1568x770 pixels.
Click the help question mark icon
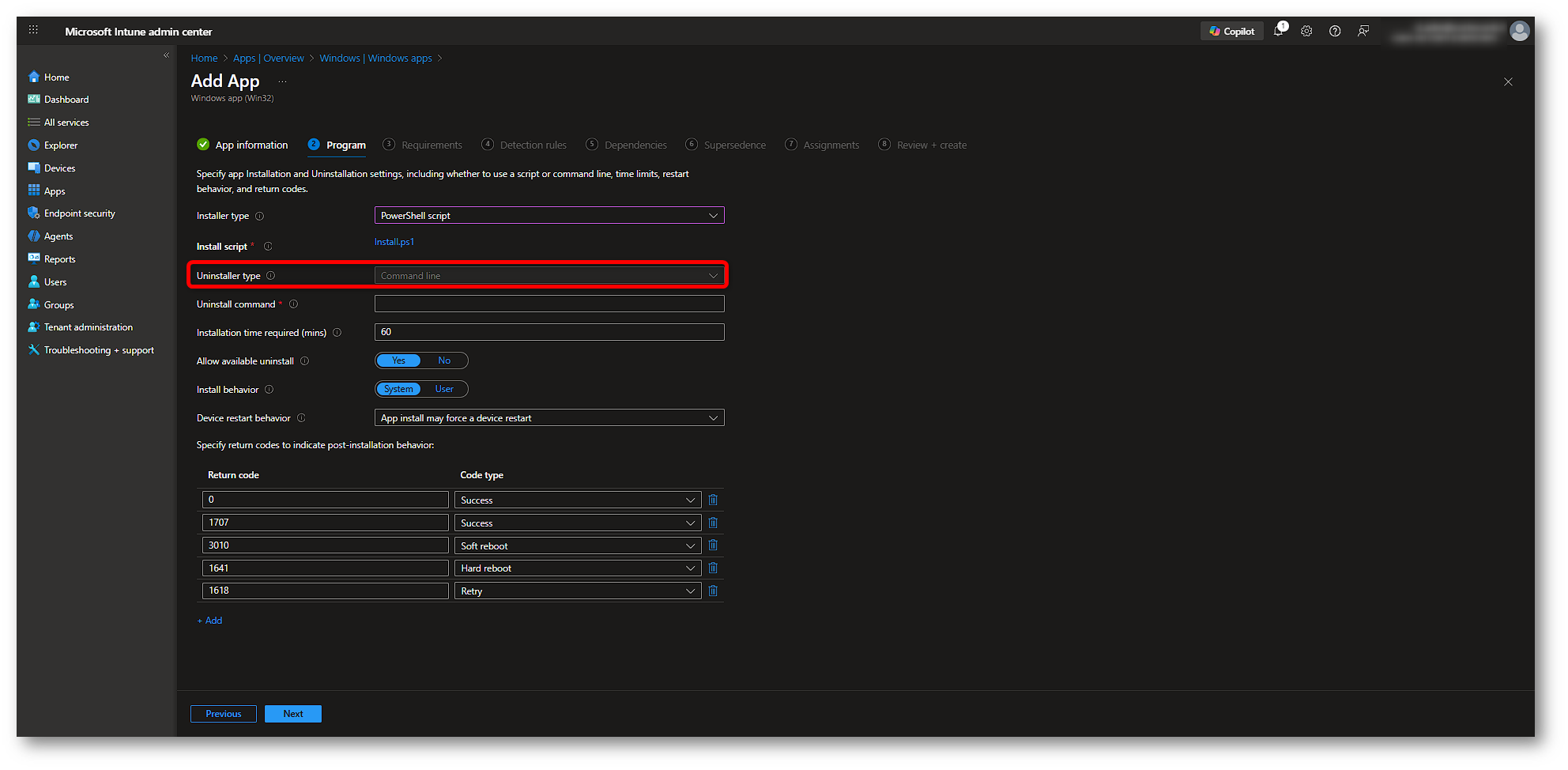coord(1335,32)
